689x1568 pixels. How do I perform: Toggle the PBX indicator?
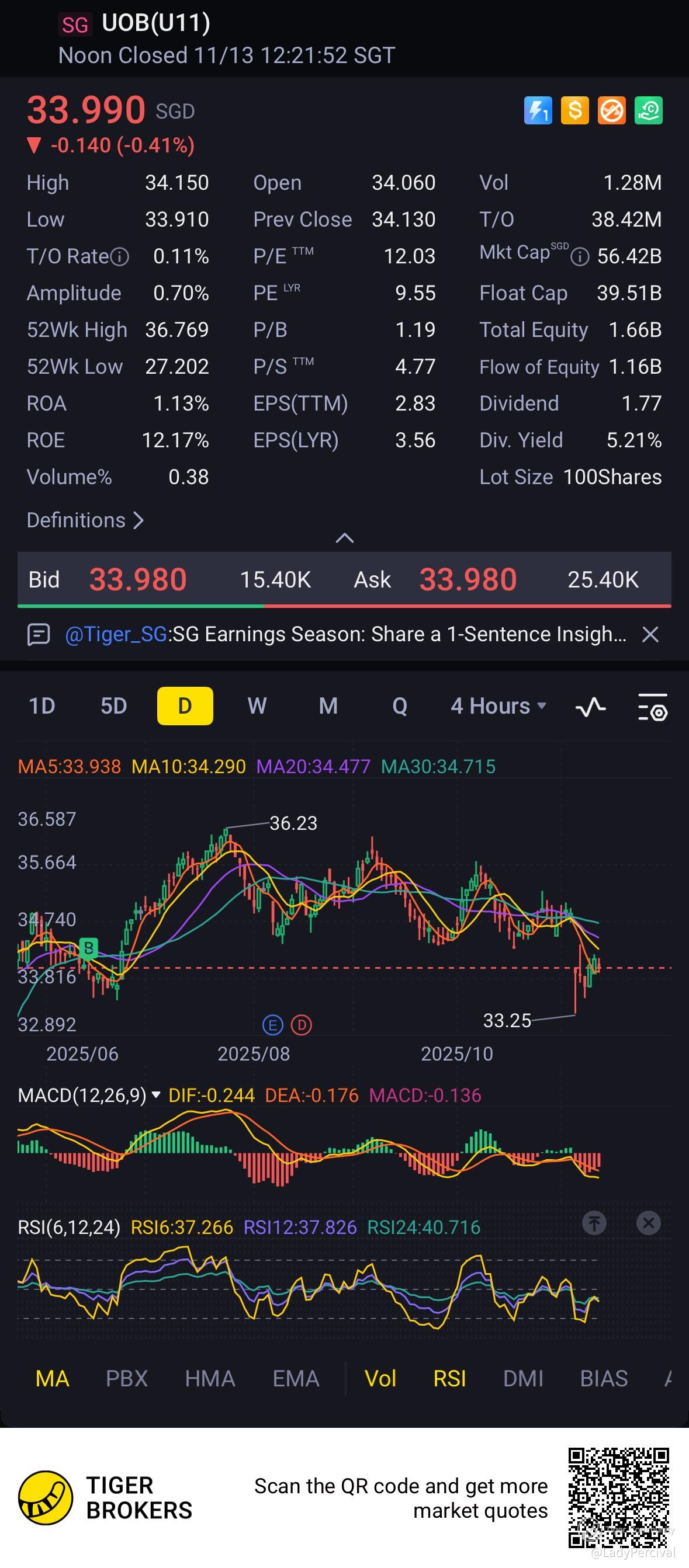[127, 1379]
